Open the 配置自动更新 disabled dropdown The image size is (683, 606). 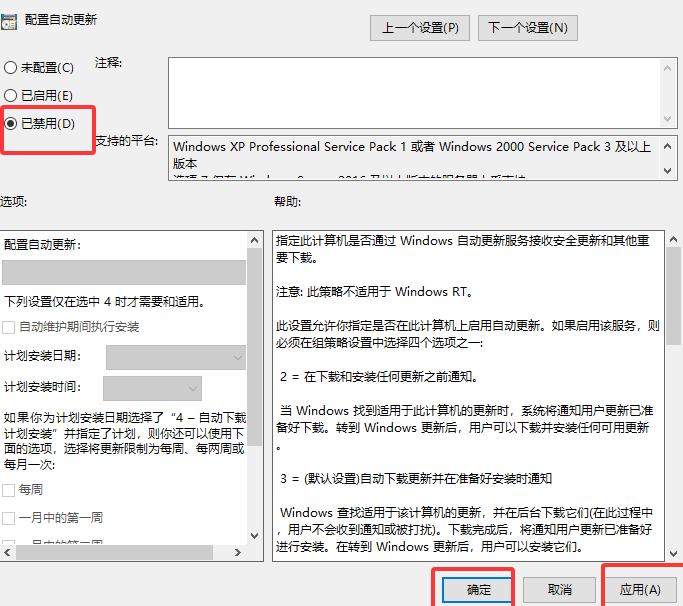pyautogui.click(x=124, y=273)
